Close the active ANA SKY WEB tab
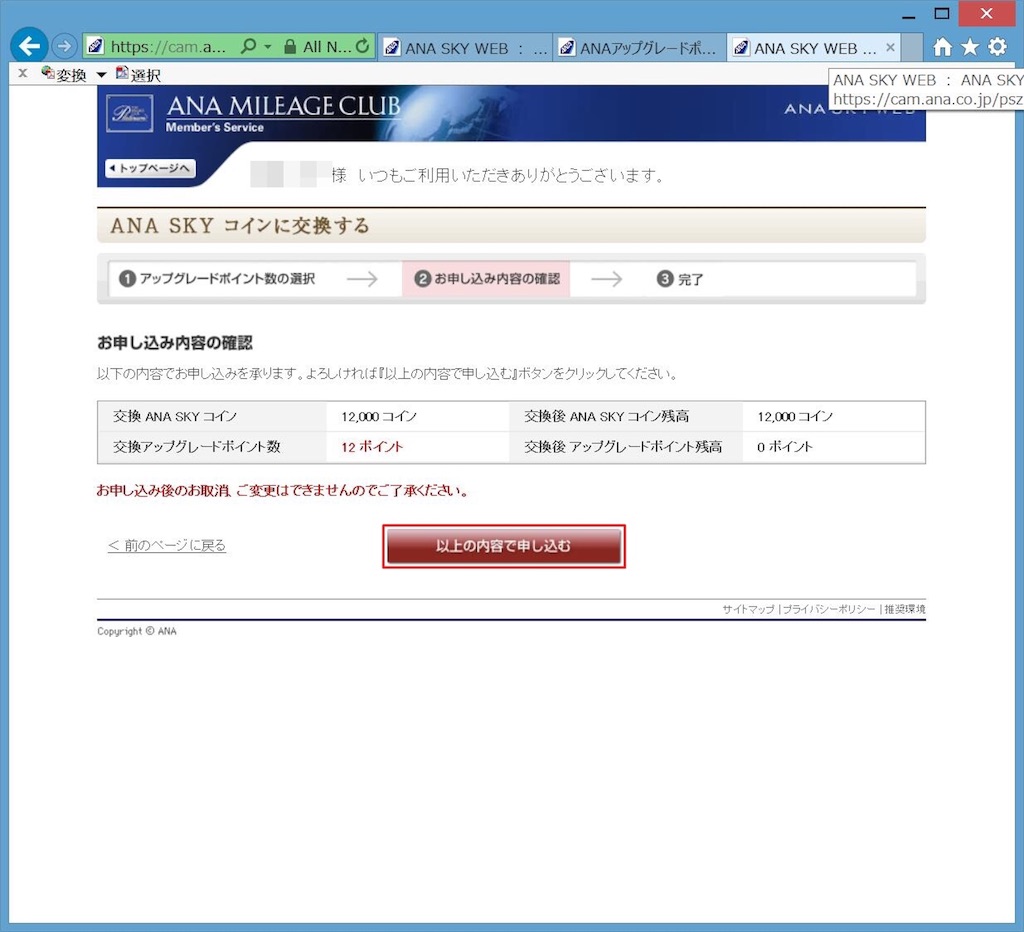Image resolution: width=1024 pixels, height=932 pixels. [x=890, y=48]
